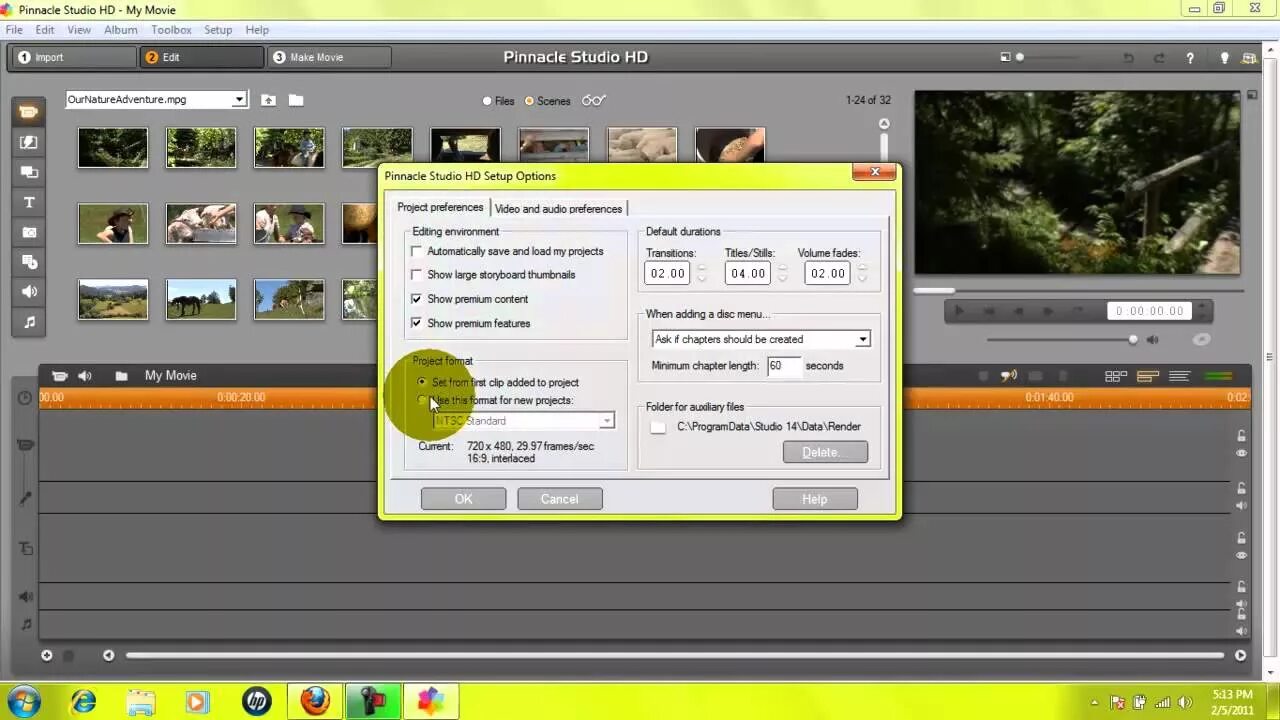
Task: Click the Undo arrow icon
Action: coord(1128,58)
